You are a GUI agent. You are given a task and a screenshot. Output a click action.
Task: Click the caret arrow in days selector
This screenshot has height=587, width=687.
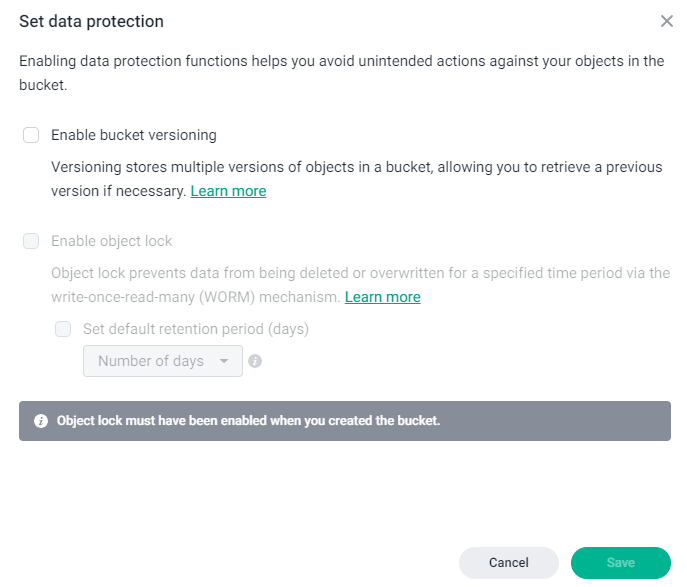pos(224,361)
